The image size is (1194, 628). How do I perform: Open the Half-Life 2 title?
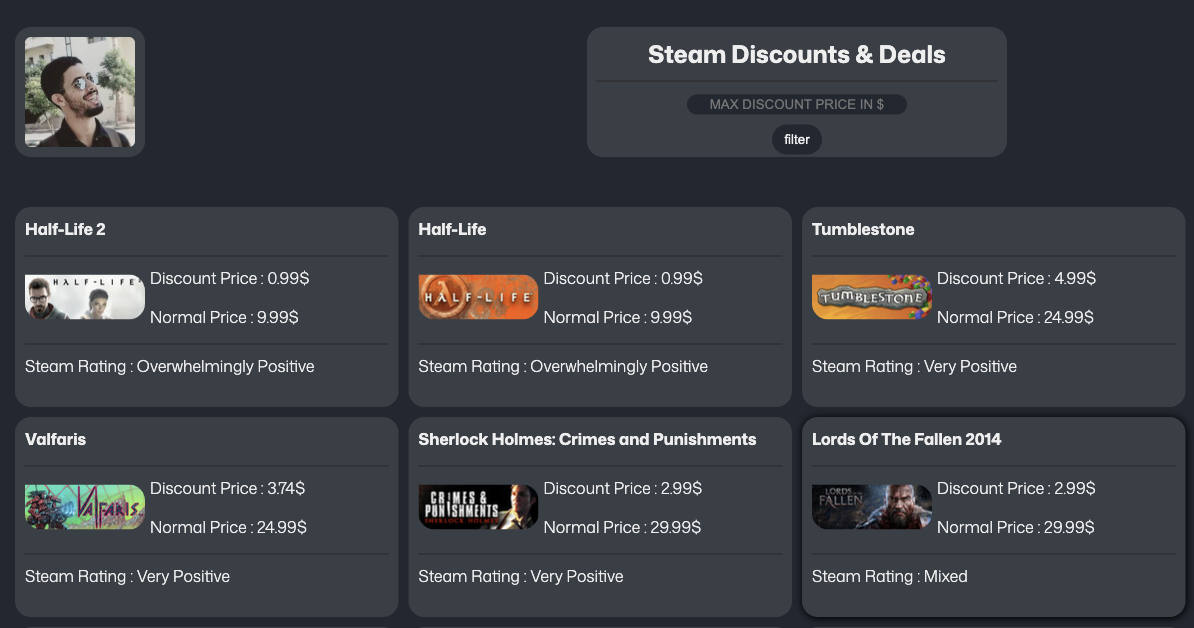pos(65,229)
